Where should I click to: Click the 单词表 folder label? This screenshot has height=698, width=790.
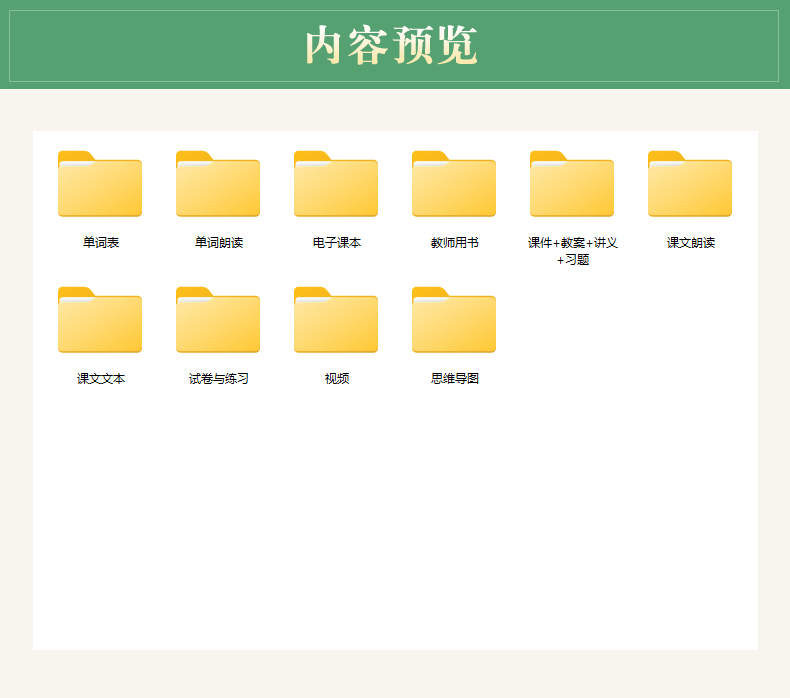point(101,242)
